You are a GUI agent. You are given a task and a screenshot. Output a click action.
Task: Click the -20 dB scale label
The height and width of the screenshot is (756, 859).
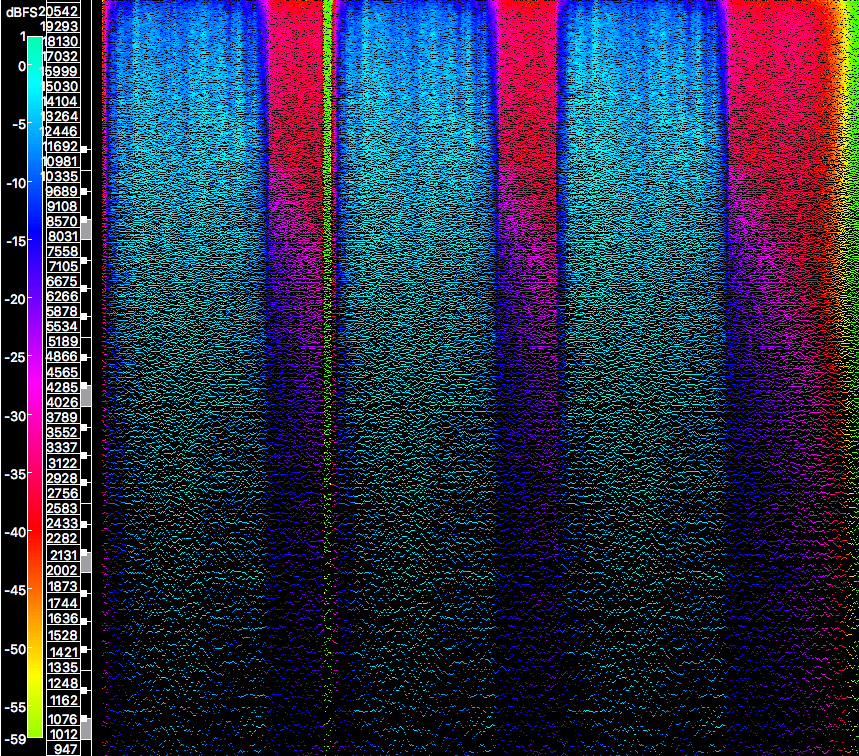16,299
